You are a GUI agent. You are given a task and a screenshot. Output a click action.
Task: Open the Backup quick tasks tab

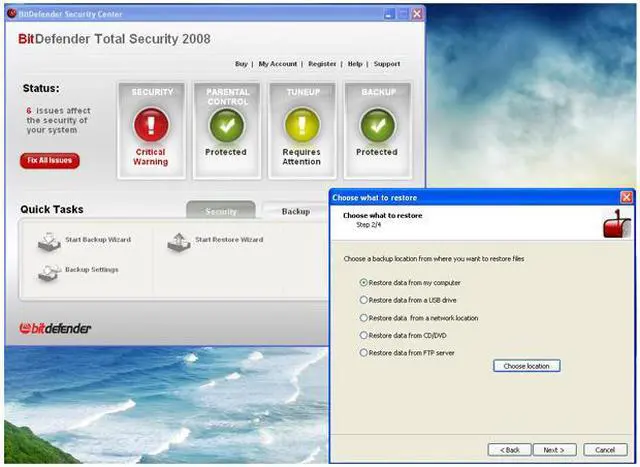point(295,211)
